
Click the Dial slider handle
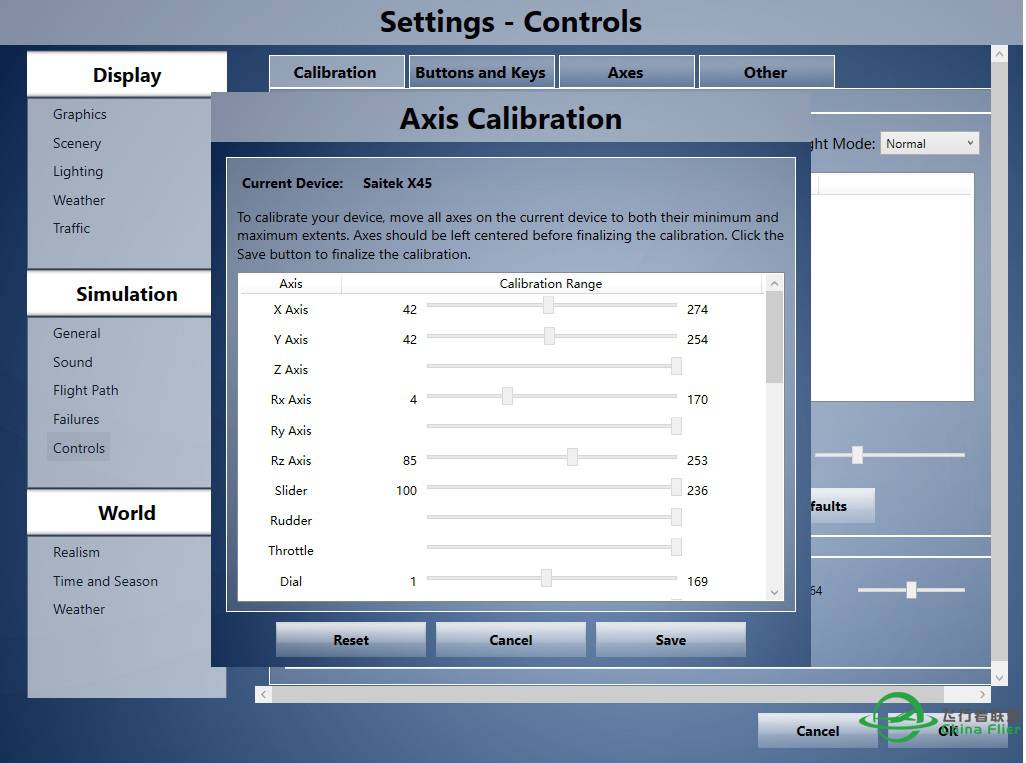(x=546, y=578)
